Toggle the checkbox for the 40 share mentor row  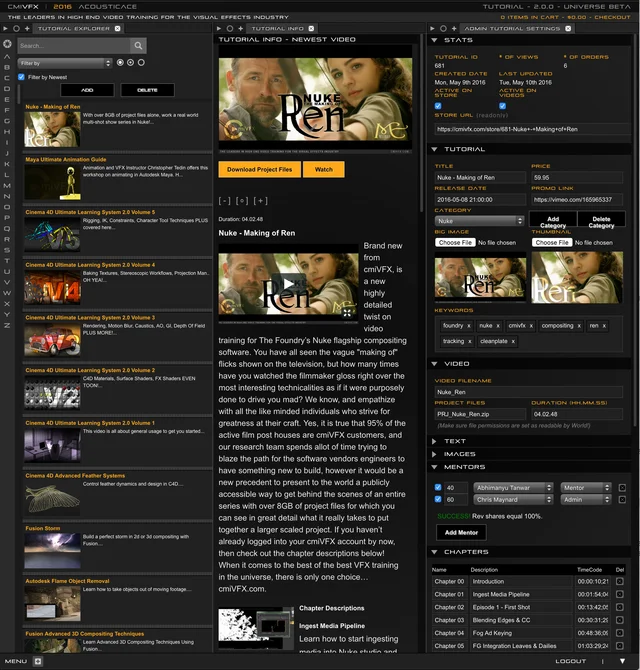(438, 487)
